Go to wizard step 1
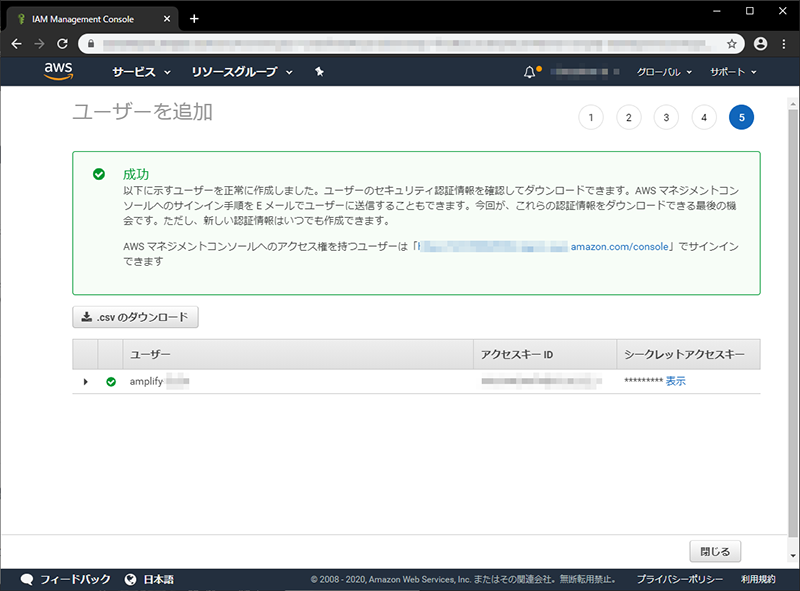Viewport: 800px width, 591px height. (x=591, y=117)
